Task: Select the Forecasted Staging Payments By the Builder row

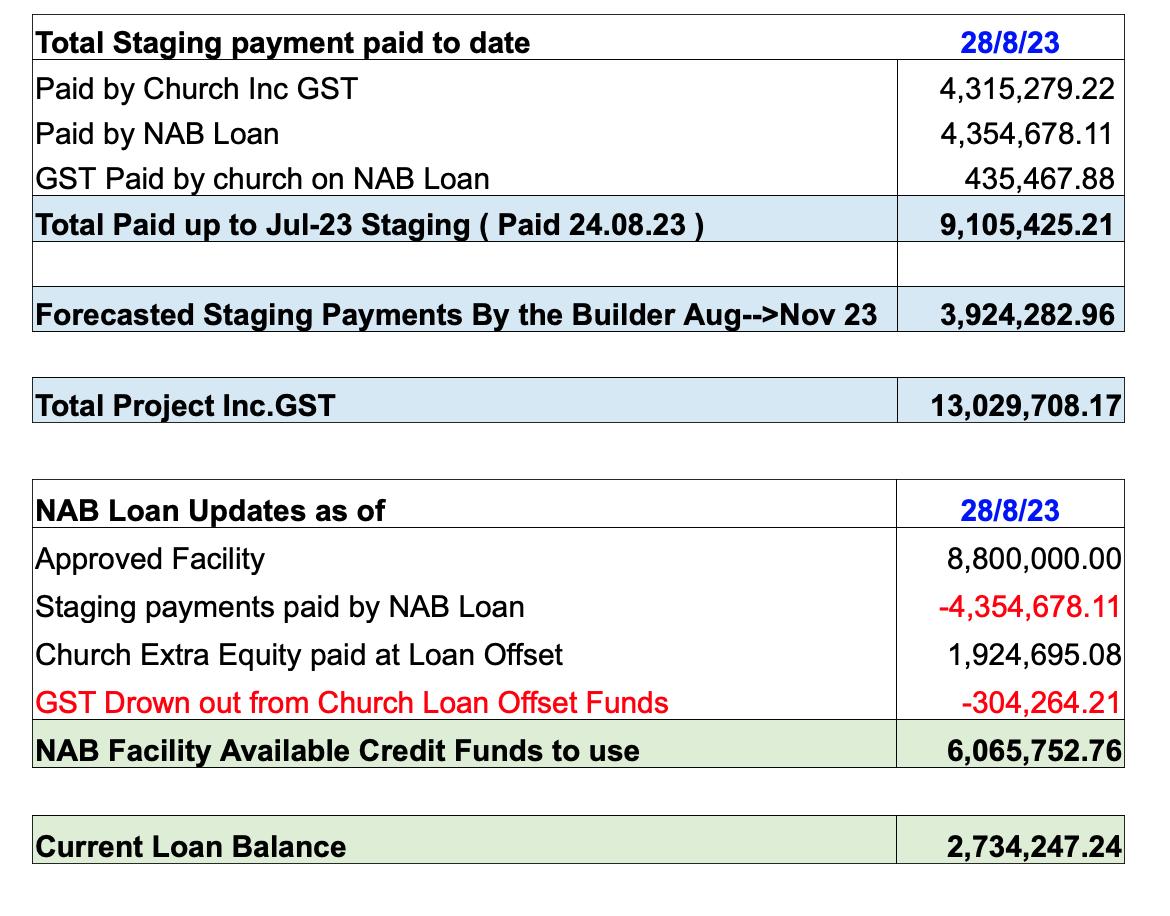Action: tap(578, 309)
